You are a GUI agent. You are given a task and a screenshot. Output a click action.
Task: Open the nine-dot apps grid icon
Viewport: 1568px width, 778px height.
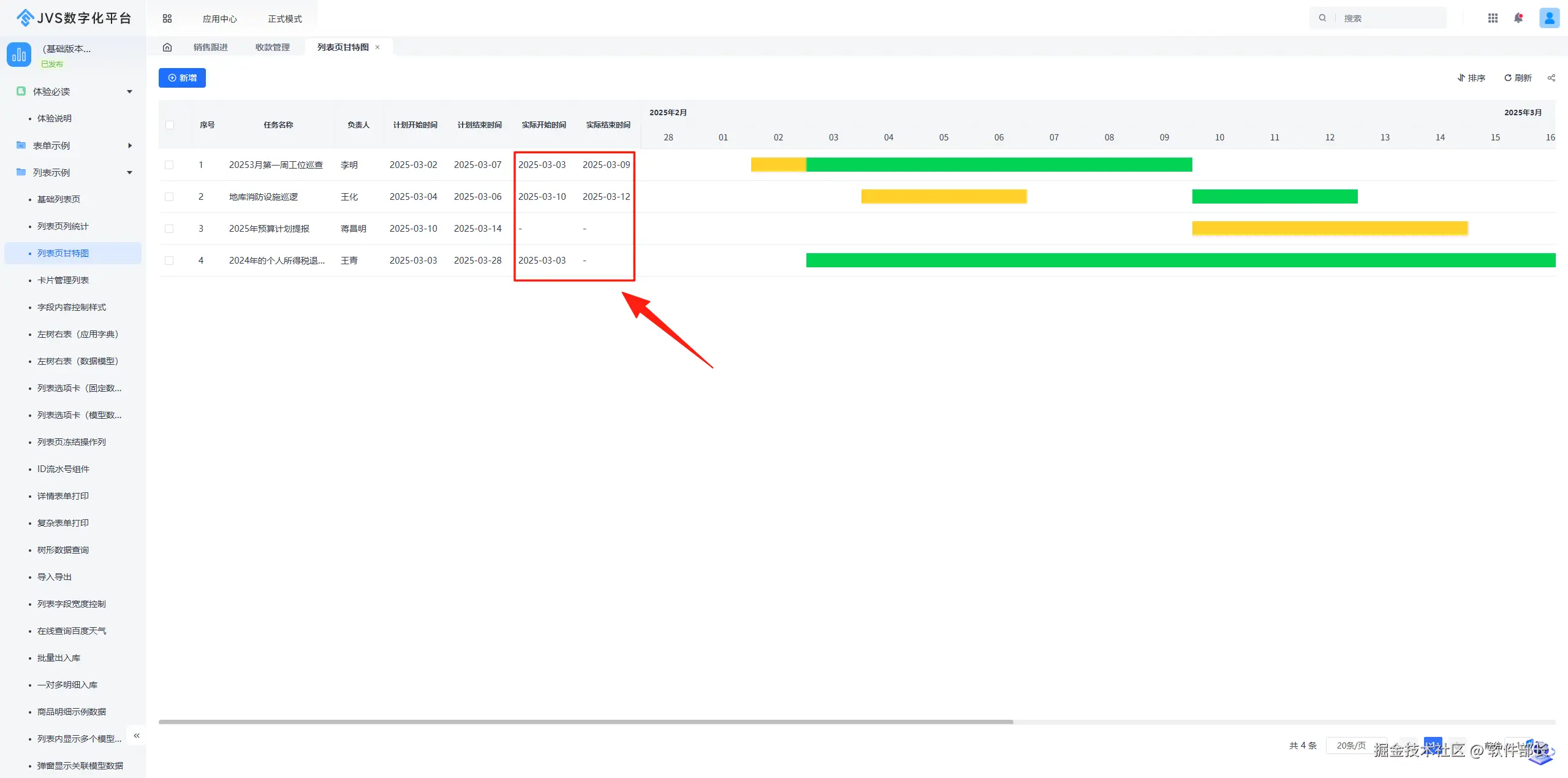pos(1493,18)
